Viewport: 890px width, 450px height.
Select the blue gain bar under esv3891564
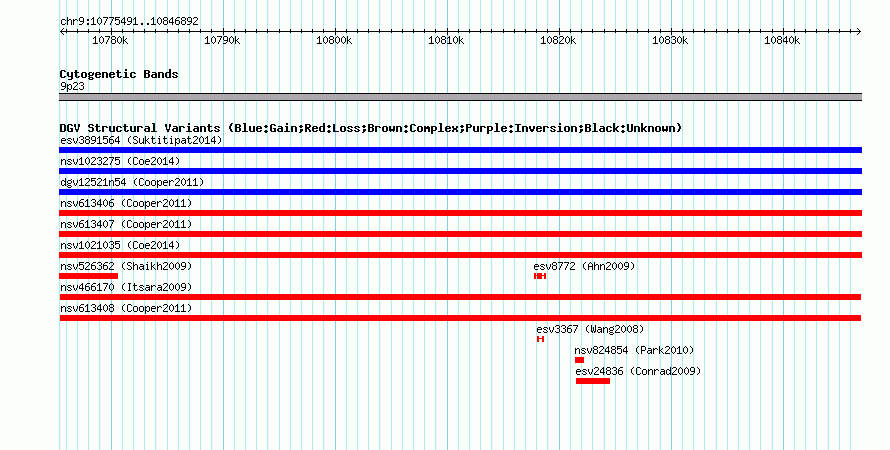coord(460,150)
